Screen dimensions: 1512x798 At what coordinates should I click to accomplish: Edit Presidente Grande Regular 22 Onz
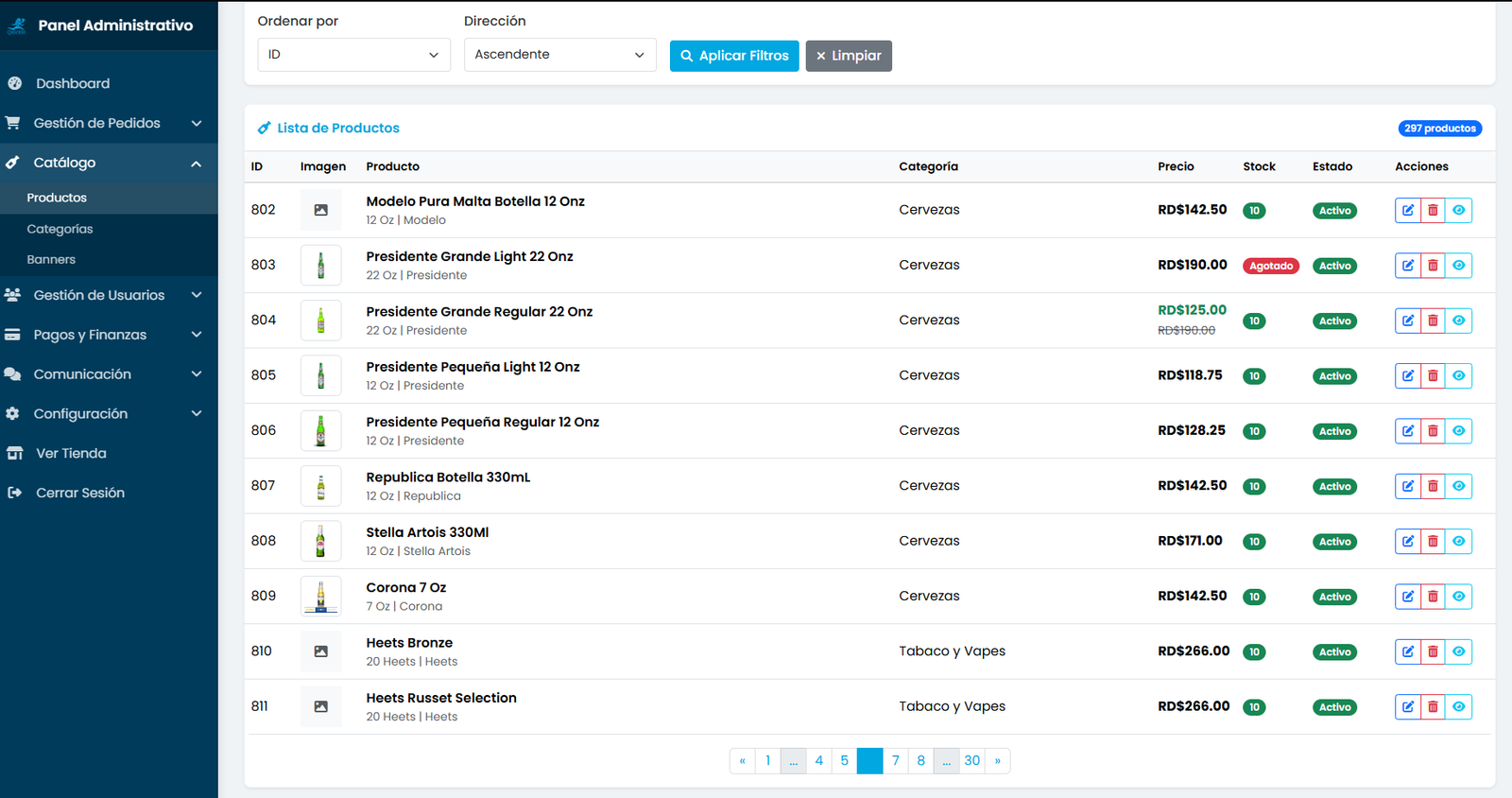(1408, 321)
